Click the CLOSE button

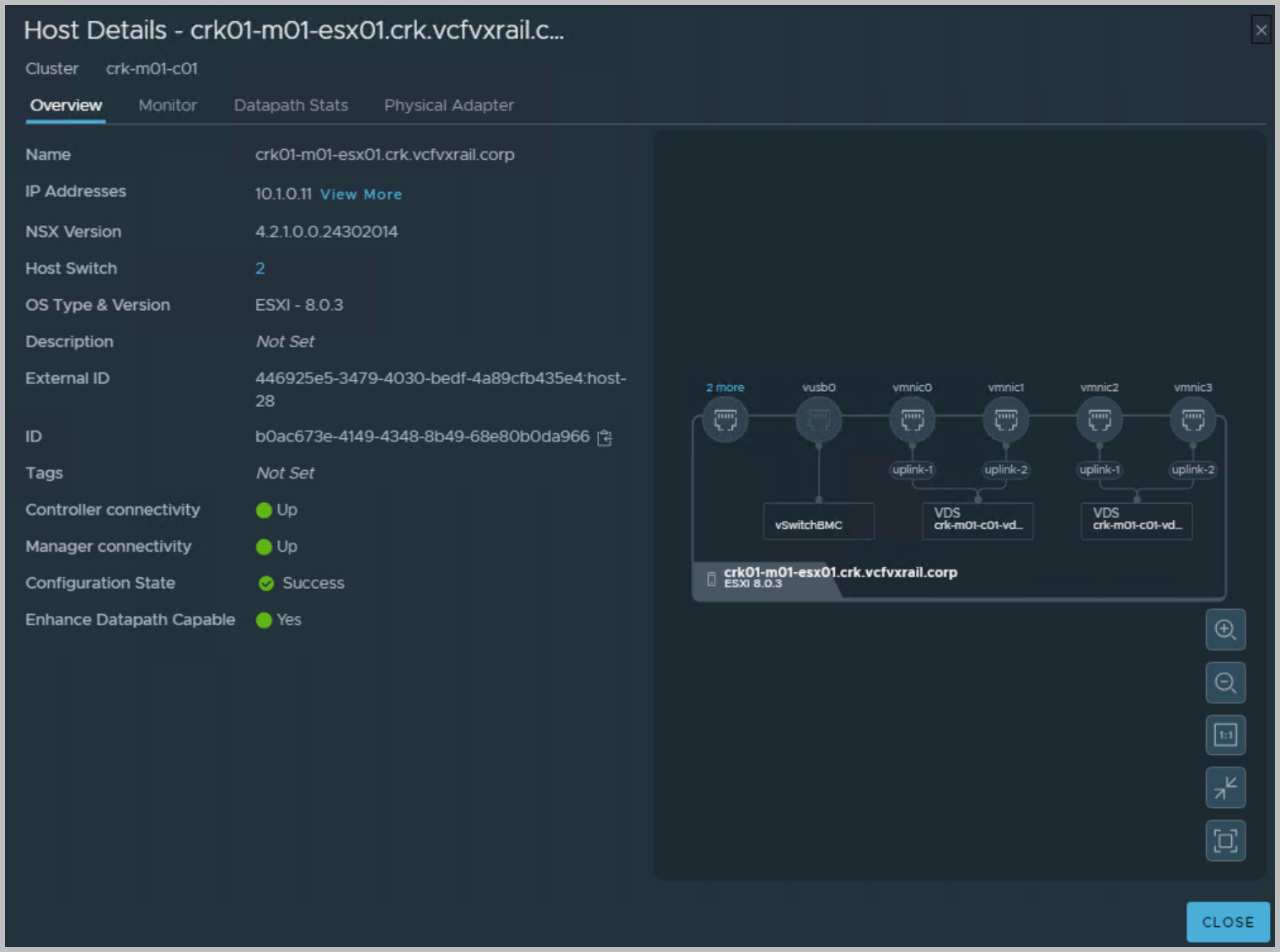click(x=1228, y=922)
